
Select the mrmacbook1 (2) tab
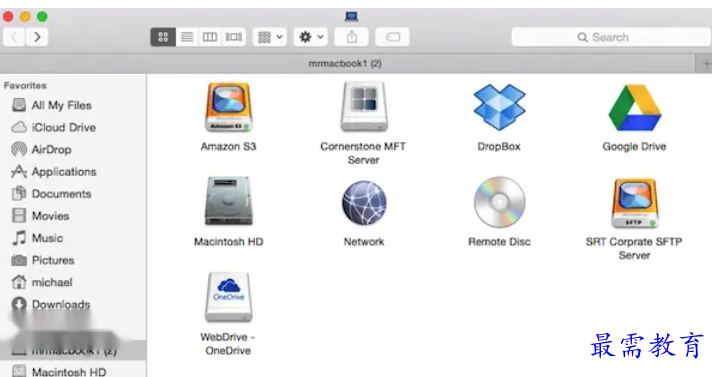(346, 64)
